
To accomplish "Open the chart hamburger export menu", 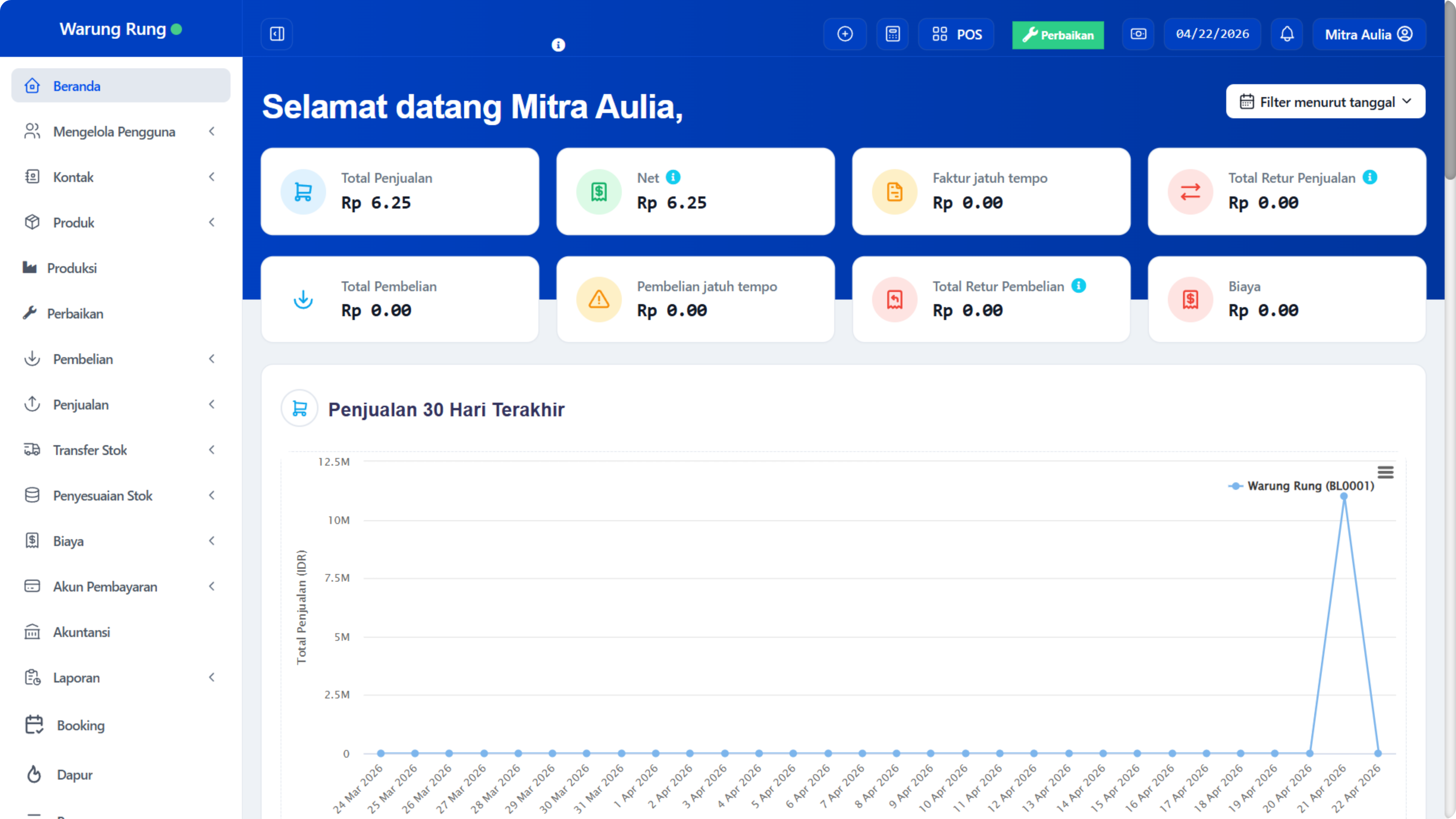I will [1386, 471].
